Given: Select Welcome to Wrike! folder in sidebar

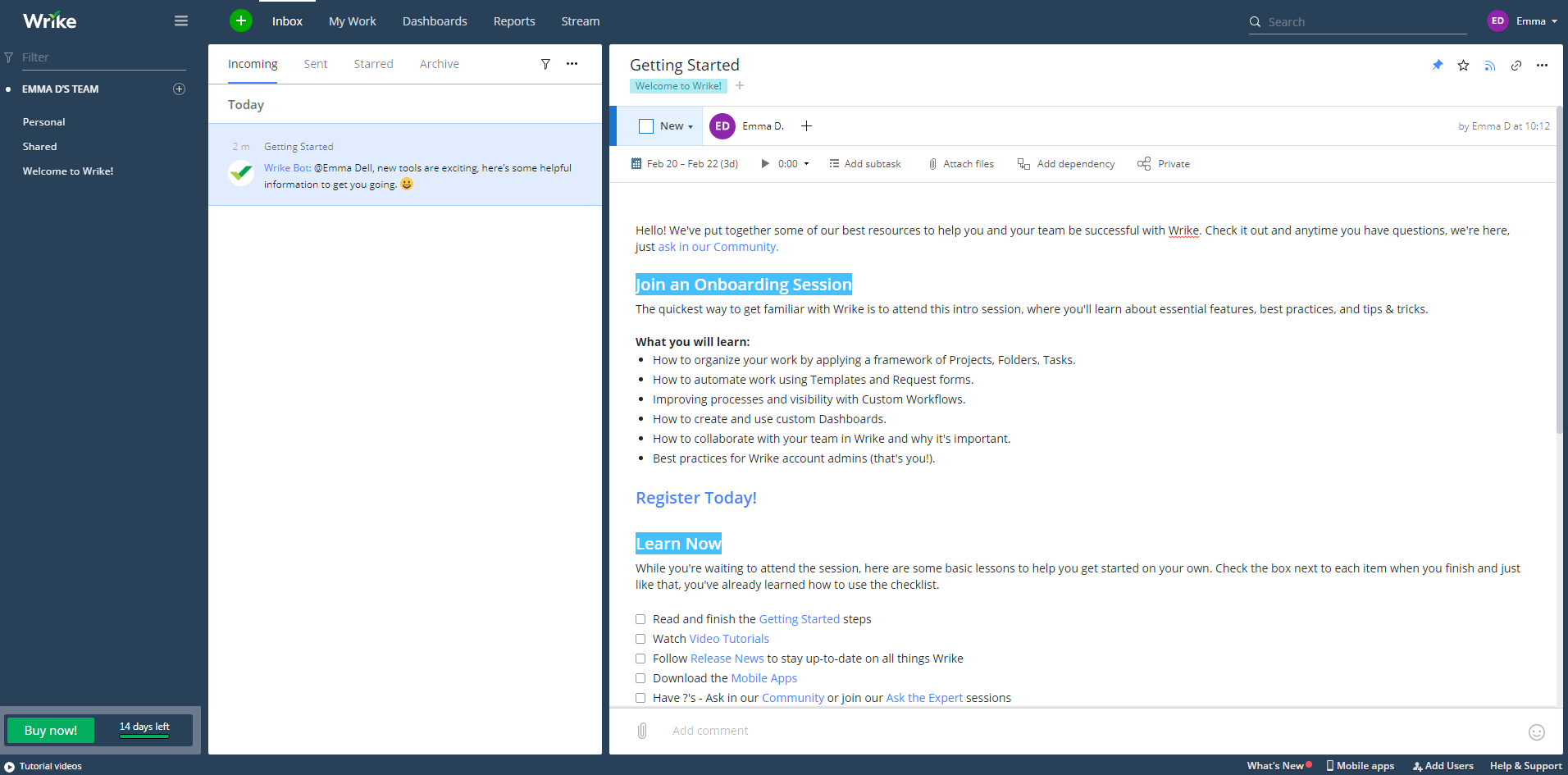Looking at the screenshot, I should pos(68,171).
